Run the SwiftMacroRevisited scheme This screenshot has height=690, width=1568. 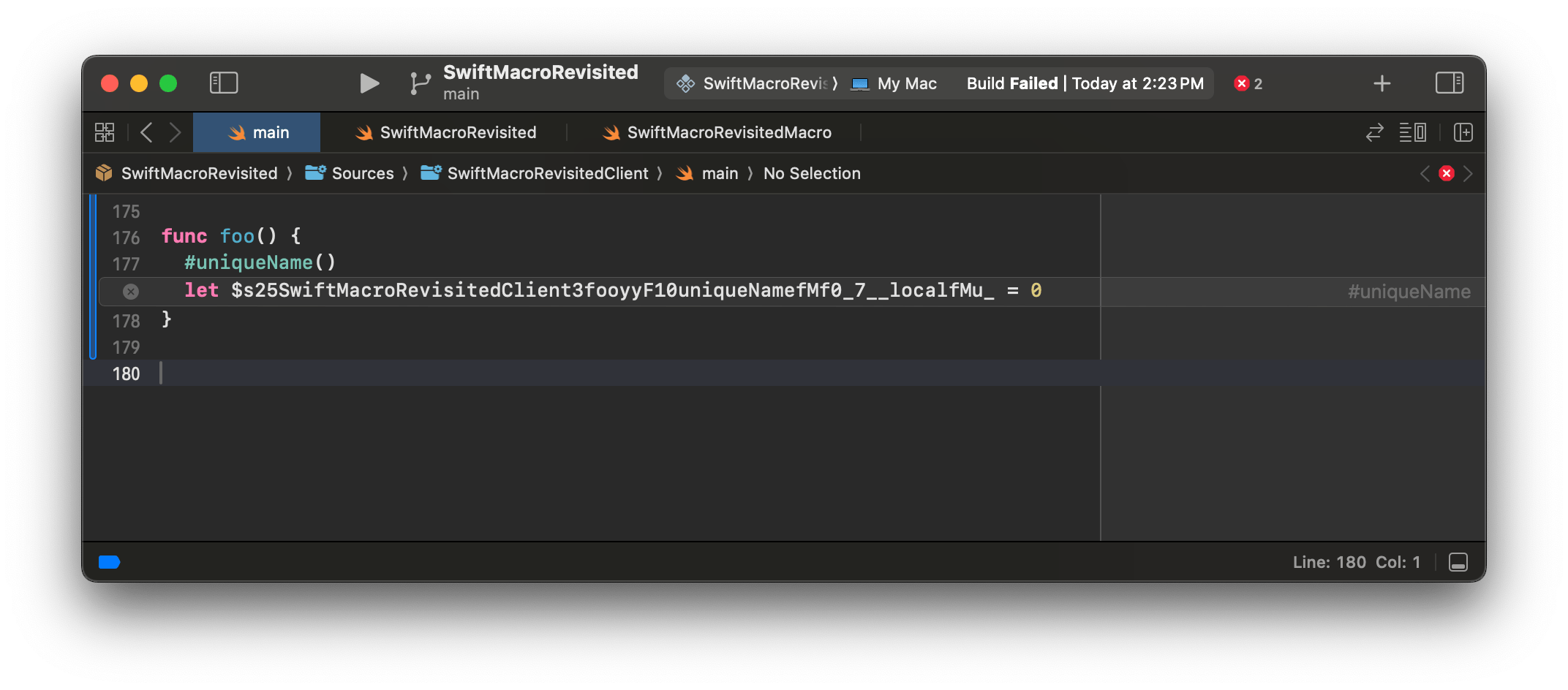point(369,83)
